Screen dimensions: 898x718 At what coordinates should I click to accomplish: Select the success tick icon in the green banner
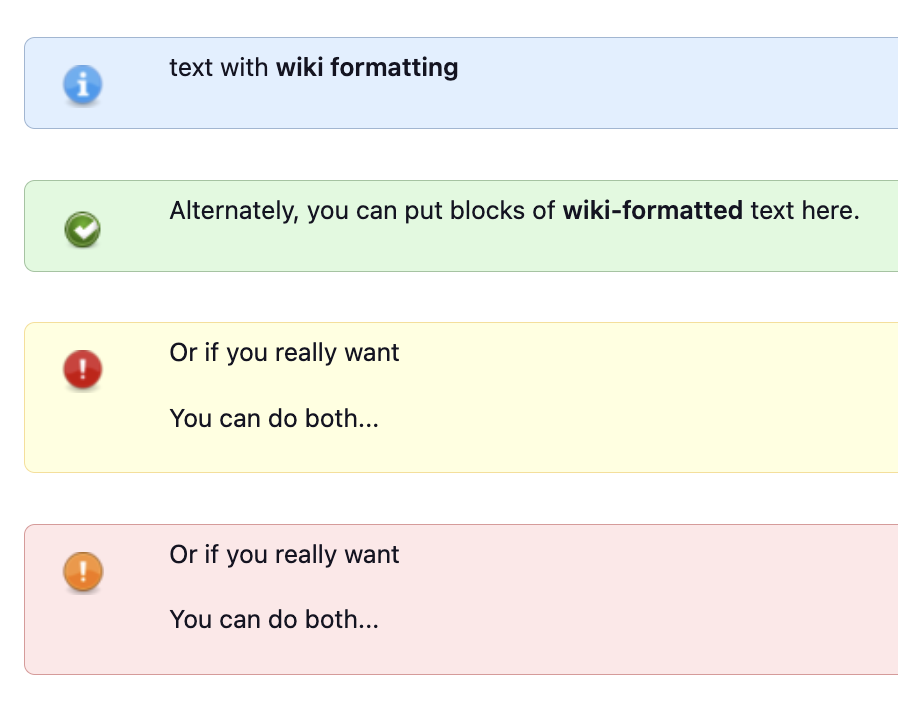pos(82,228)
